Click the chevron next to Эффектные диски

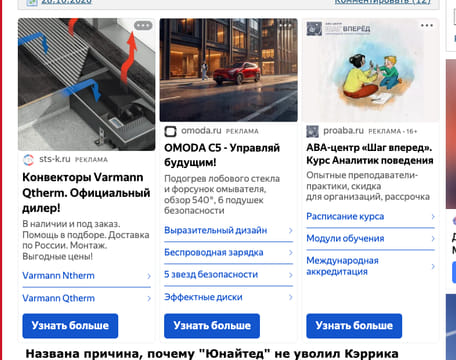point(291,297)
